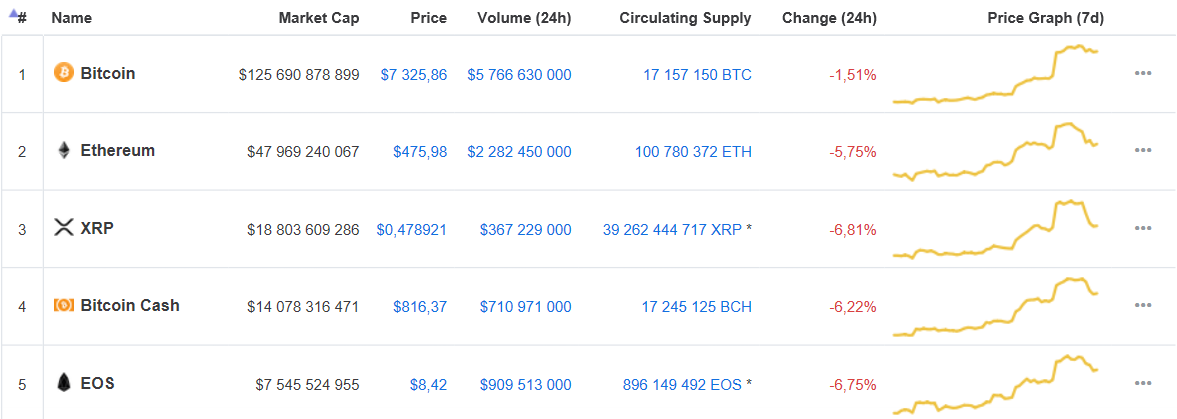Open the three-dot menu for XRP

point(1142,228)
